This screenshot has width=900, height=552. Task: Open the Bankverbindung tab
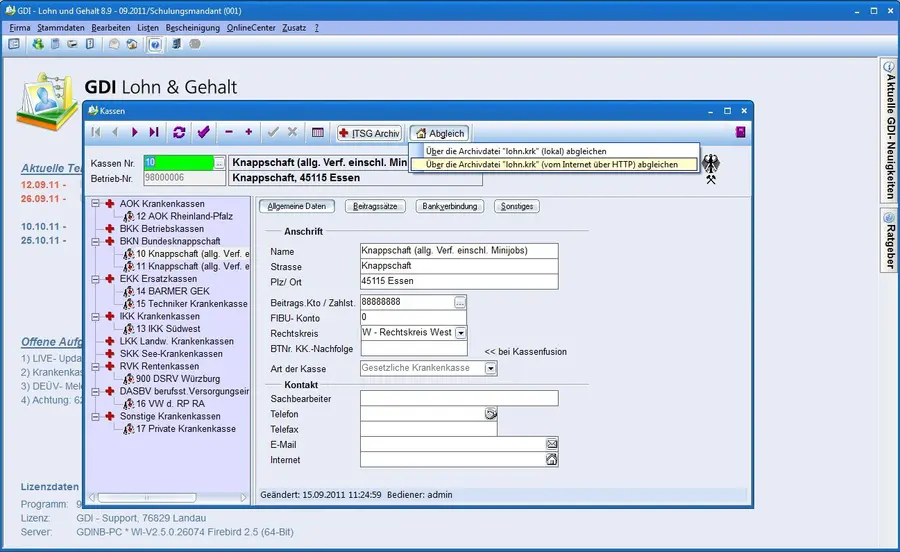pyautogui.click(x=449, y=206)
